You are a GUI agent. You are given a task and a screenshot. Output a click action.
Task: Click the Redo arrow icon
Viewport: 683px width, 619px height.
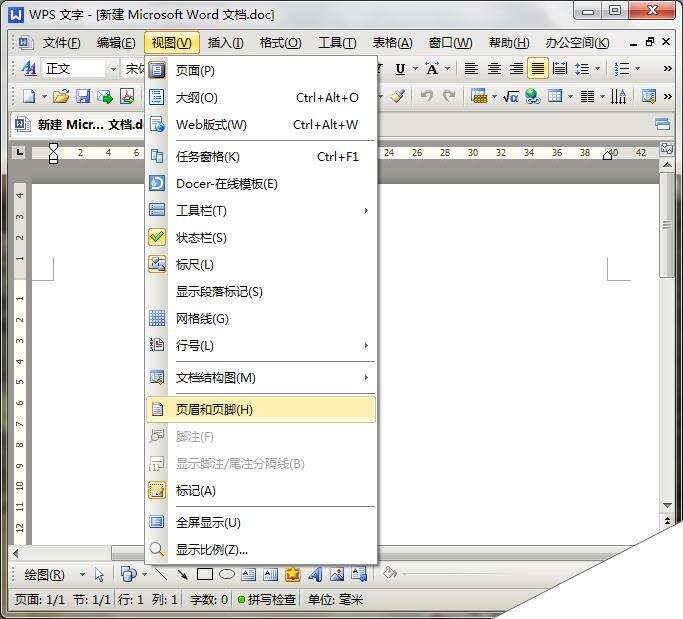pos(449,96)
